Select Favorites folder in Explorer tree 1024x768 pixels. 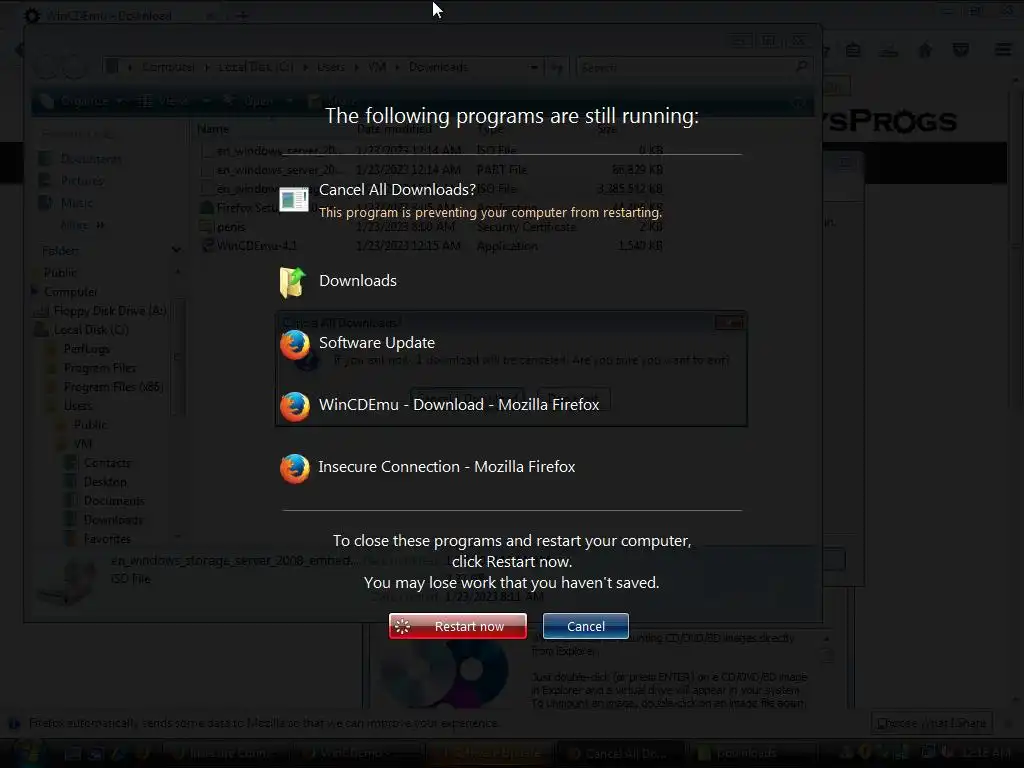pyautogui.click(x=107, y=539)
